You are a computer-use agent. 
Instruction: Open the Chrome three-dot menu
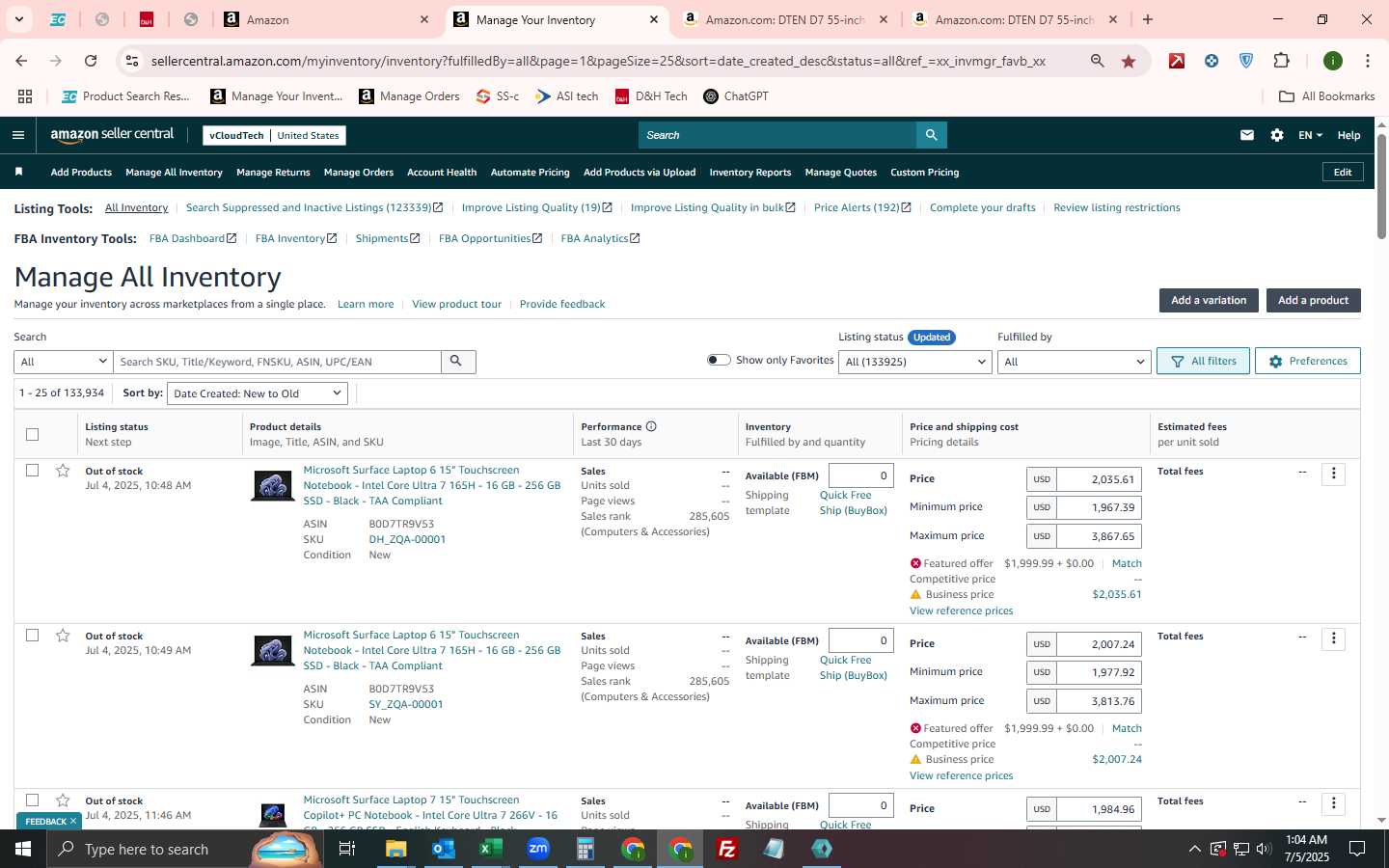(x=1367, y=61)
